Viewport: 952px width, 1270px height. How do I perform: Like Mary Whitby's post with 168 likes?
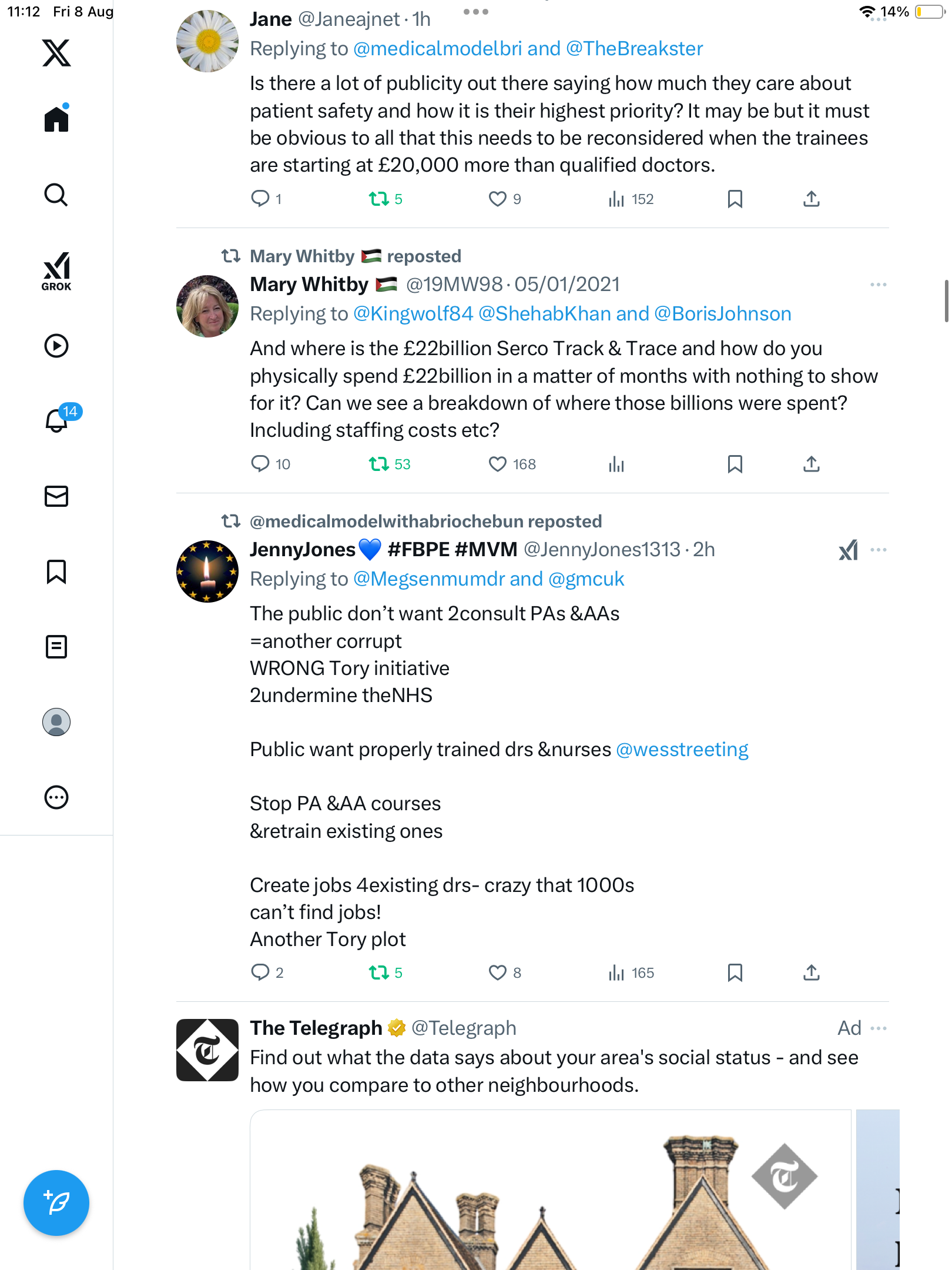(x=498, y=464)
